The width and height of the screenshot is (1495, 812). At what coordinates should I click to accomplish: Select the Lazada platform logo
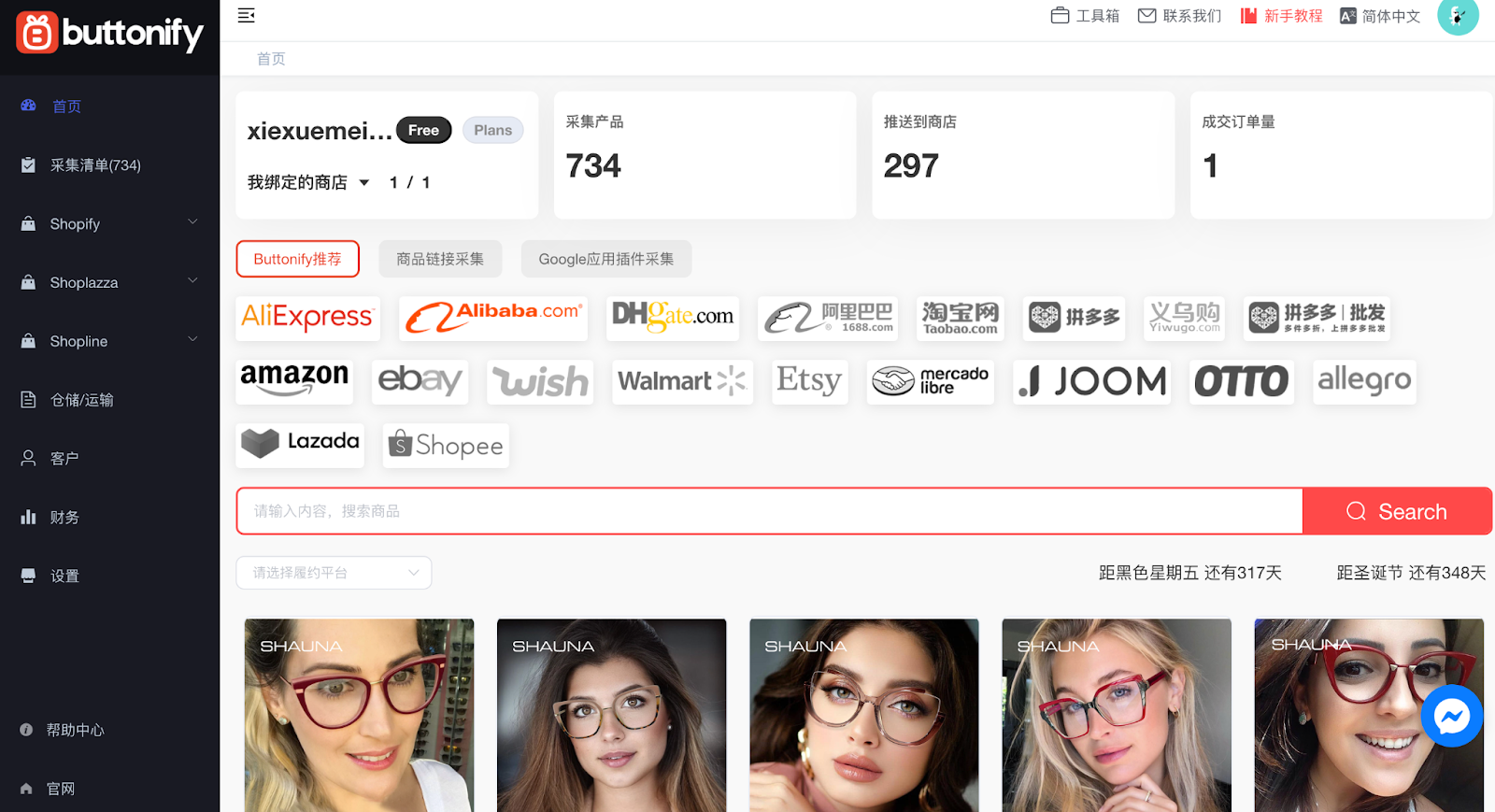click(x=300, y=442)
